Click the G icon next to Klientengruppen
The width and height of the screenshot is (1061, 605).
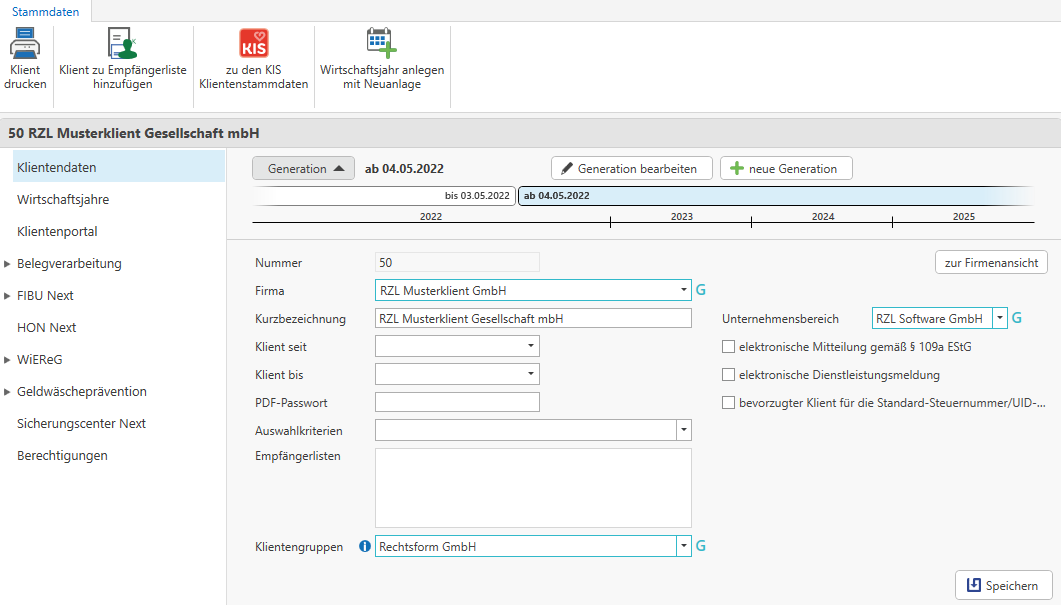[701, 546]
